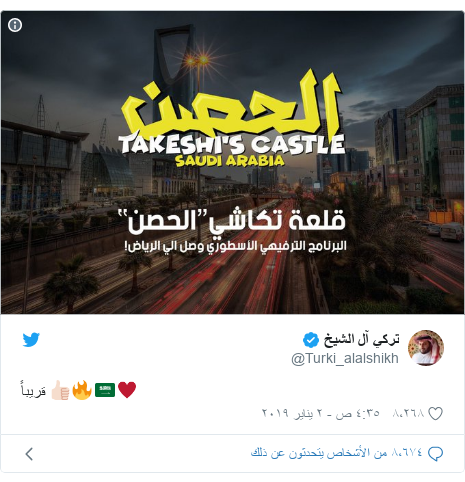Like the tweet with the heart icon

[435, 413]
